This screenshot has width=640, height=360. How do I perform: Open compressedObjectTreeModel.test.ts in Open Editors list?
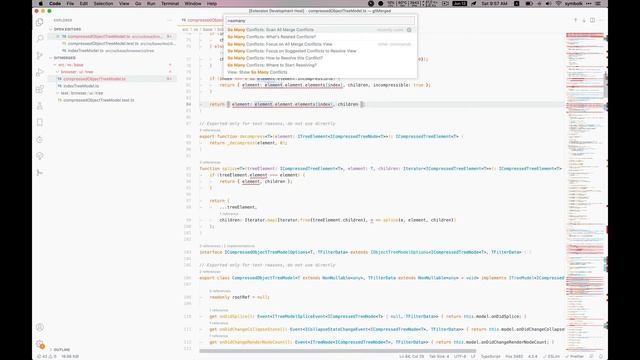tap(112, 44)
